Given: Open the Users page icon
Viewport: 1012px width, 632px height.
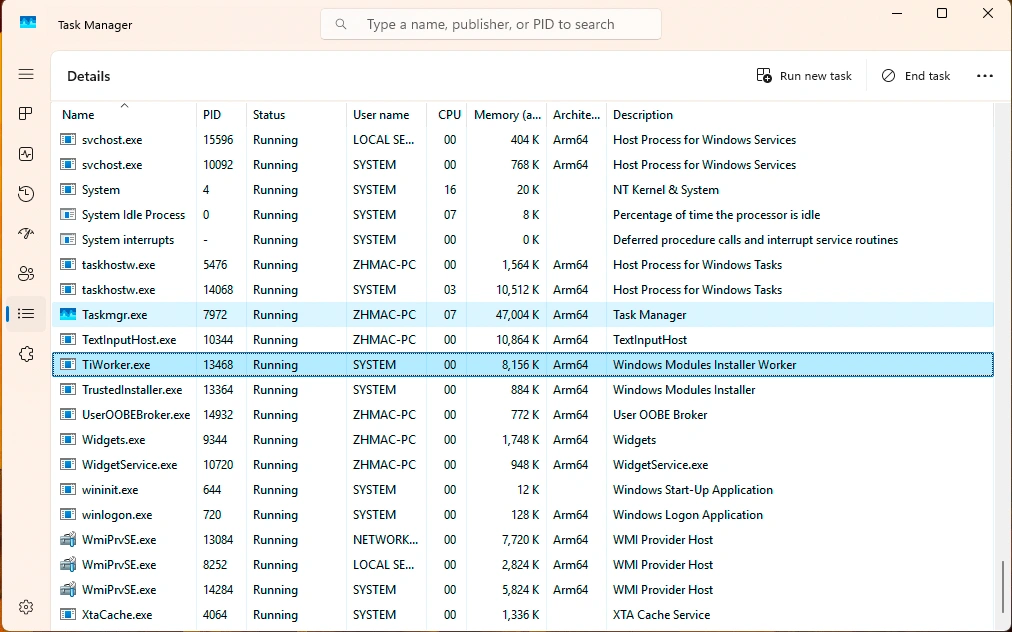Looking at the screenshot, I should coord(26,274).
